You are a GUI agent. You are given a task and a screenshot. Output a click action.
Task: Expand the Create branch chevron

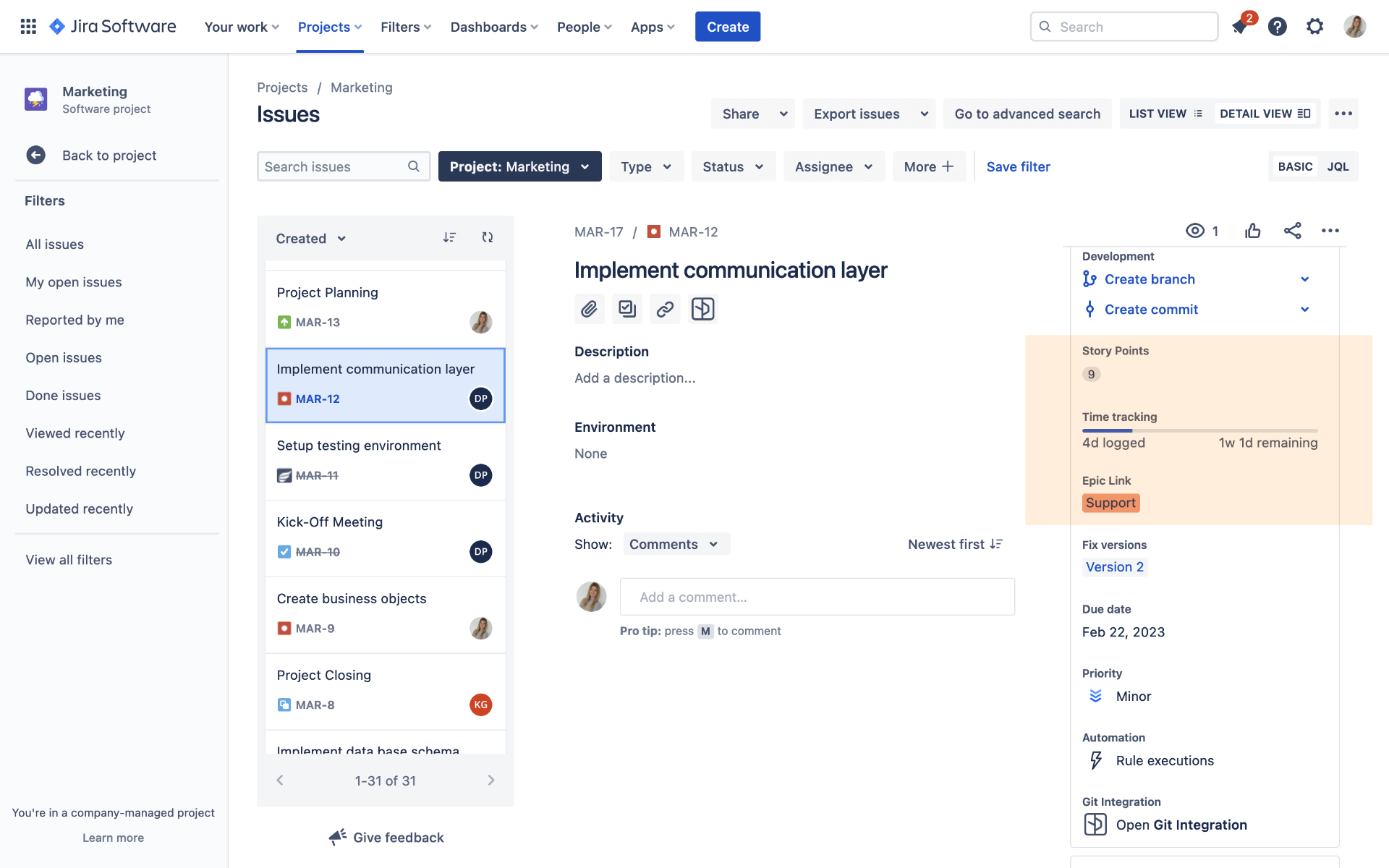coord(1304,279)
